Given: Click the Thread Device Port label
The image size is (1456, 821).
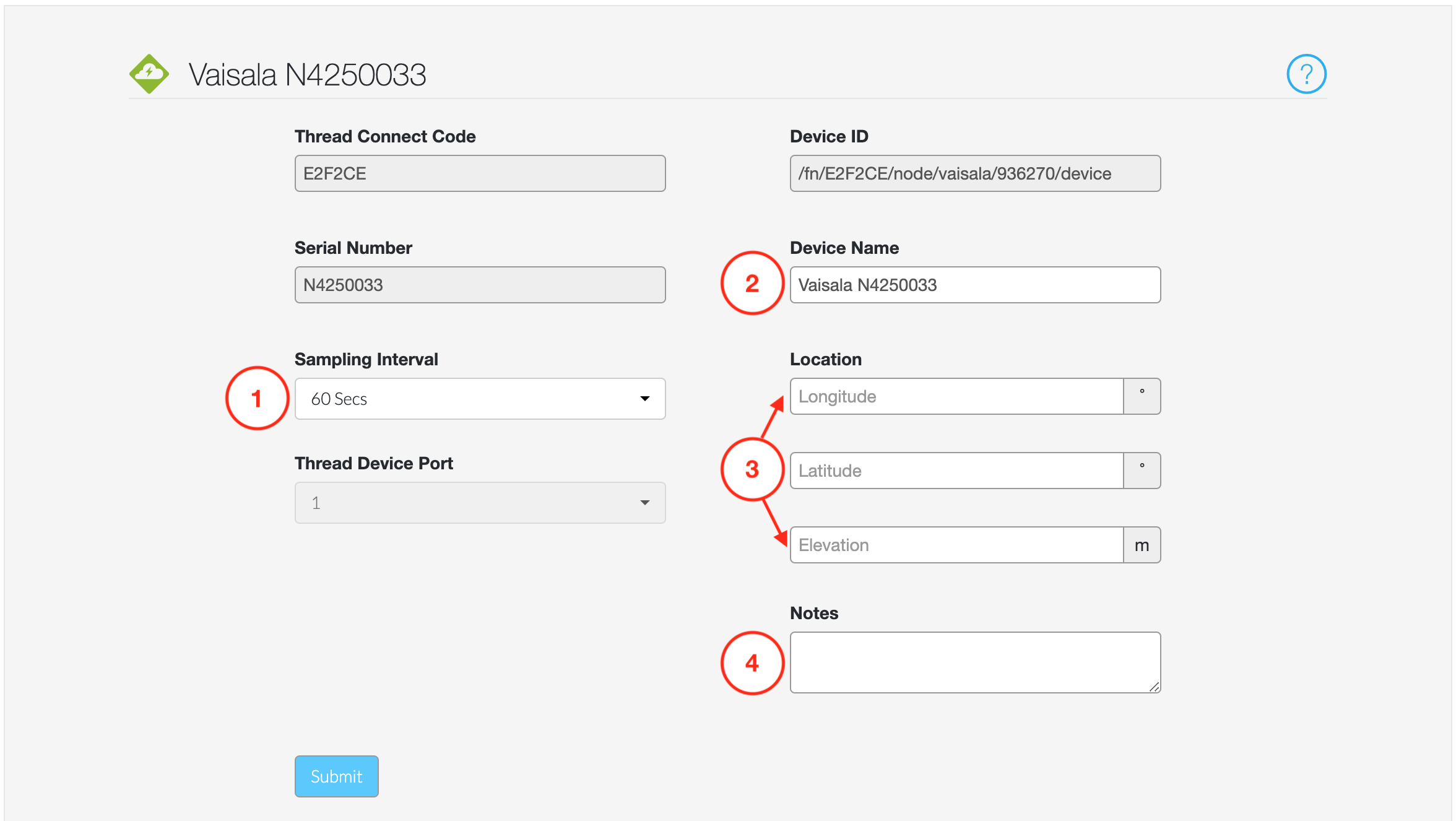Looking at the screenshot, I should 373,463.
